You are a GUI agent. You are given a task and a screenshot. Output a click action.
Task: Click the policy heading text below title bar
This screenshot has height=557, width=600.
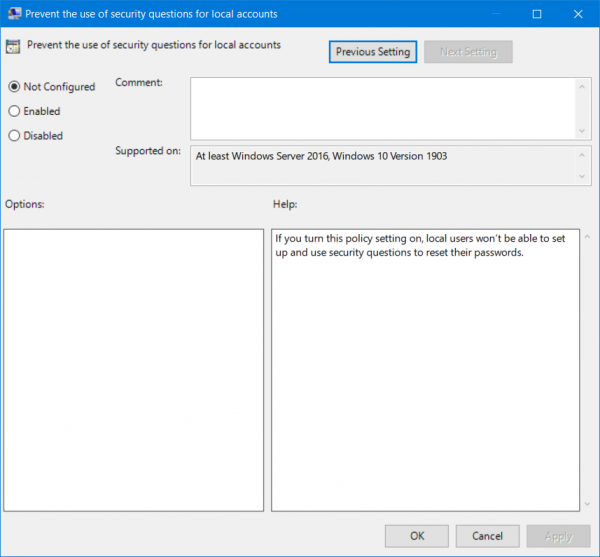click(x=154, y=45)
